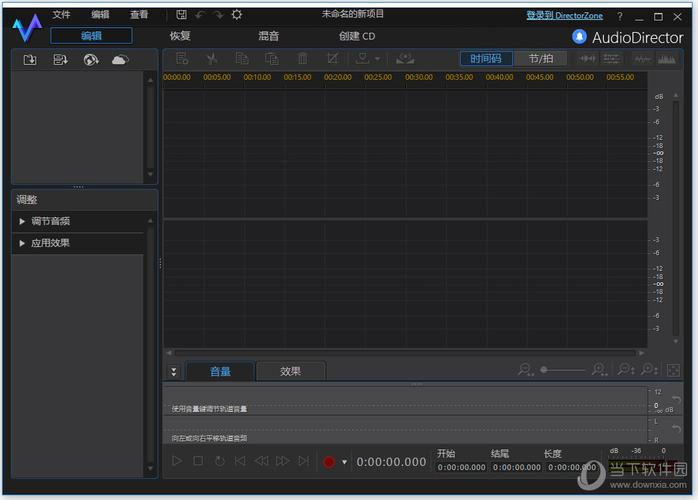
Task: Click the full screen zoom icon
Action: 673,370
